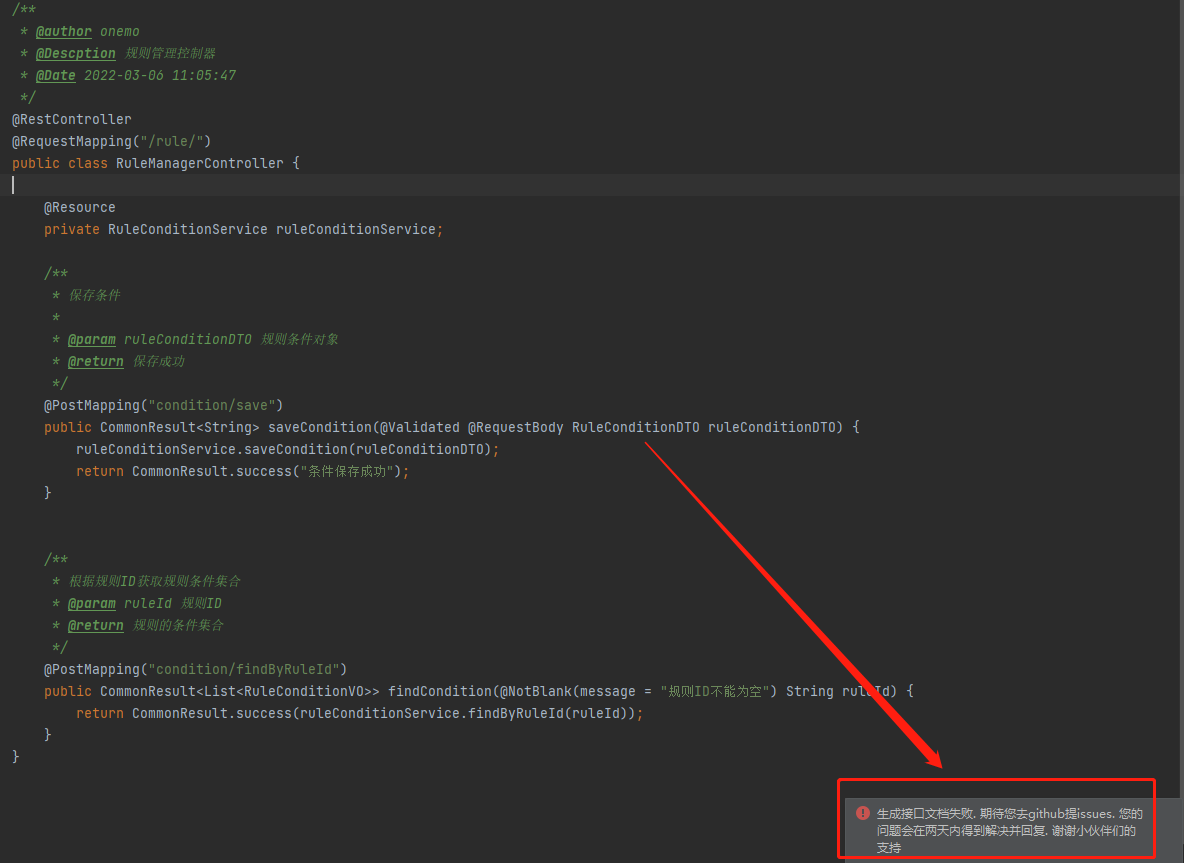Click the @author javadoc tag link
The image size is (1184, 863).
pyautogui.click(x=63, y=31)
